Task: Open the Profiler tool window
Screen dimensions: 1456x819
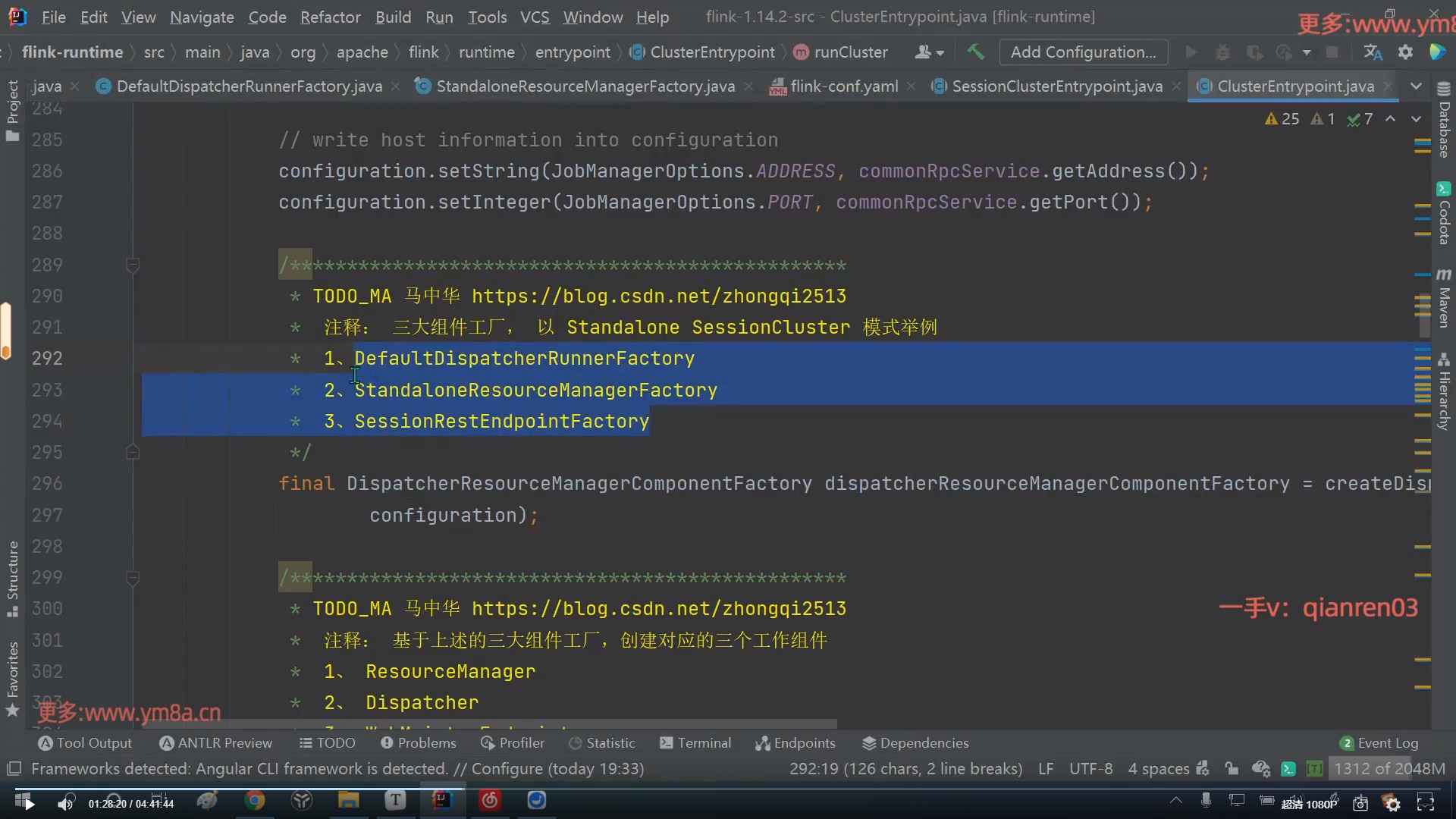Action: tap(513, 743)
